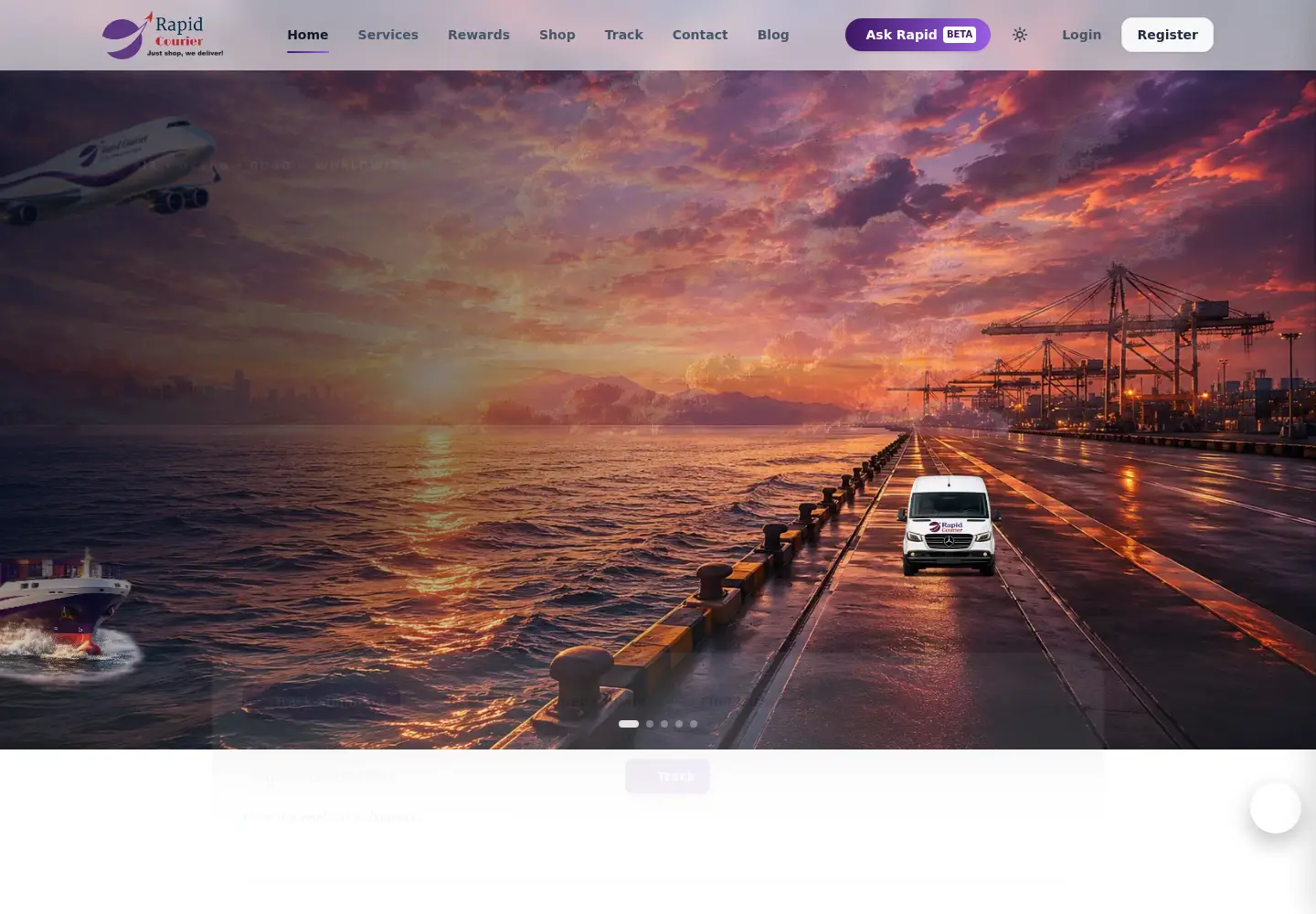1316x914 pixels.
Task: Visit the Blog nav link
Action: (x=773, y=35)
